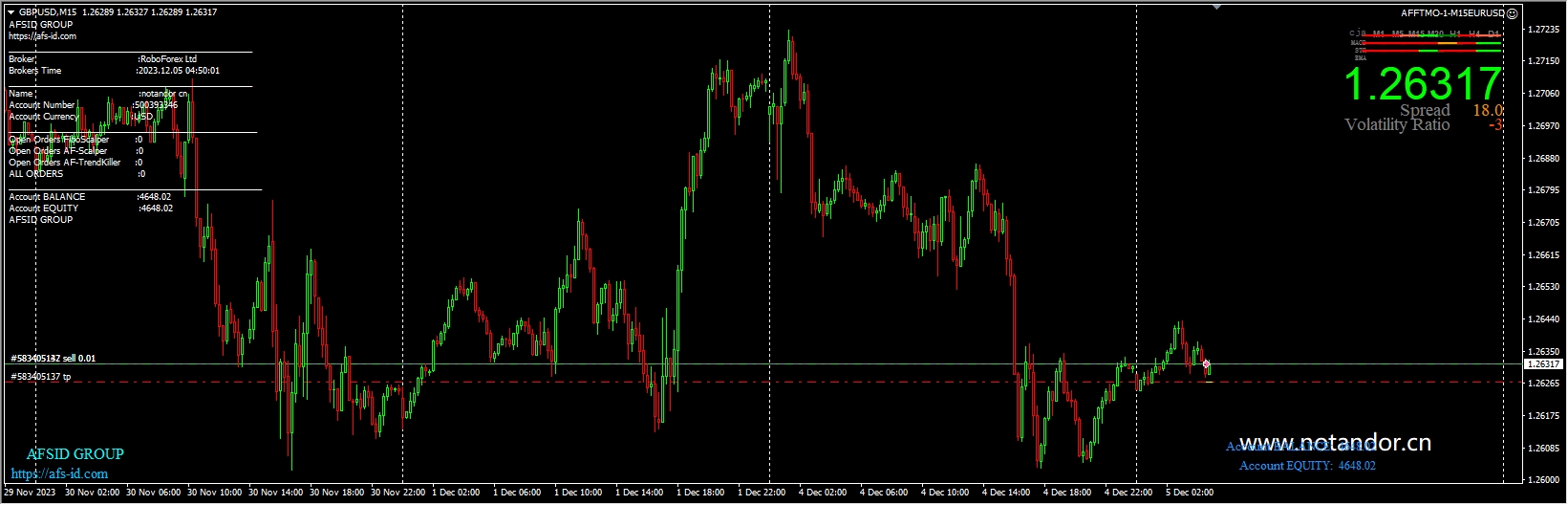Image resolution: width=1568 pixels, height=505 pixels.
Task: Open one-click trading triangle beside GBPUSD,M15
Action: 11,12
